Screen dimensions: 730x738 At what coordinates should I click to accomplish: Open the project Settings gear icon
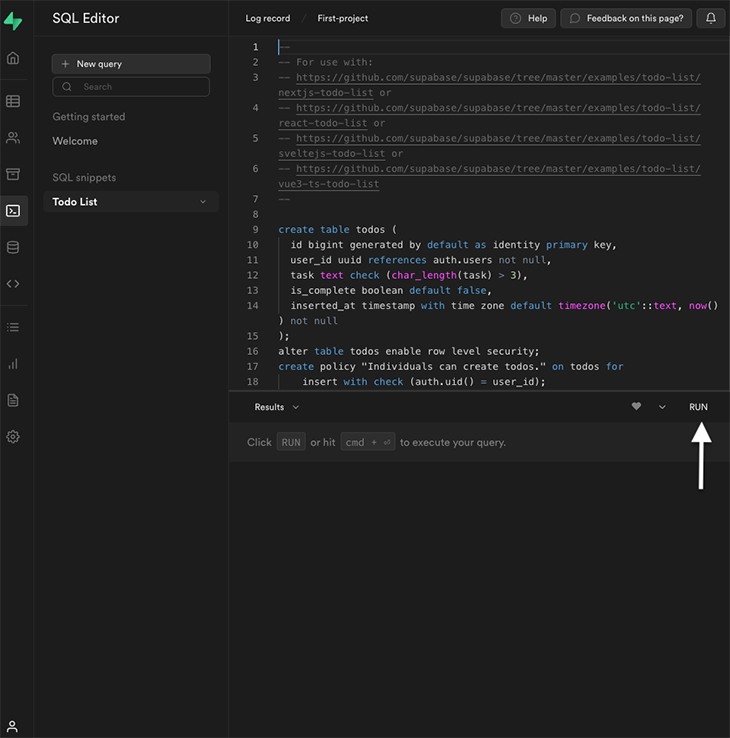click(13, 437)
